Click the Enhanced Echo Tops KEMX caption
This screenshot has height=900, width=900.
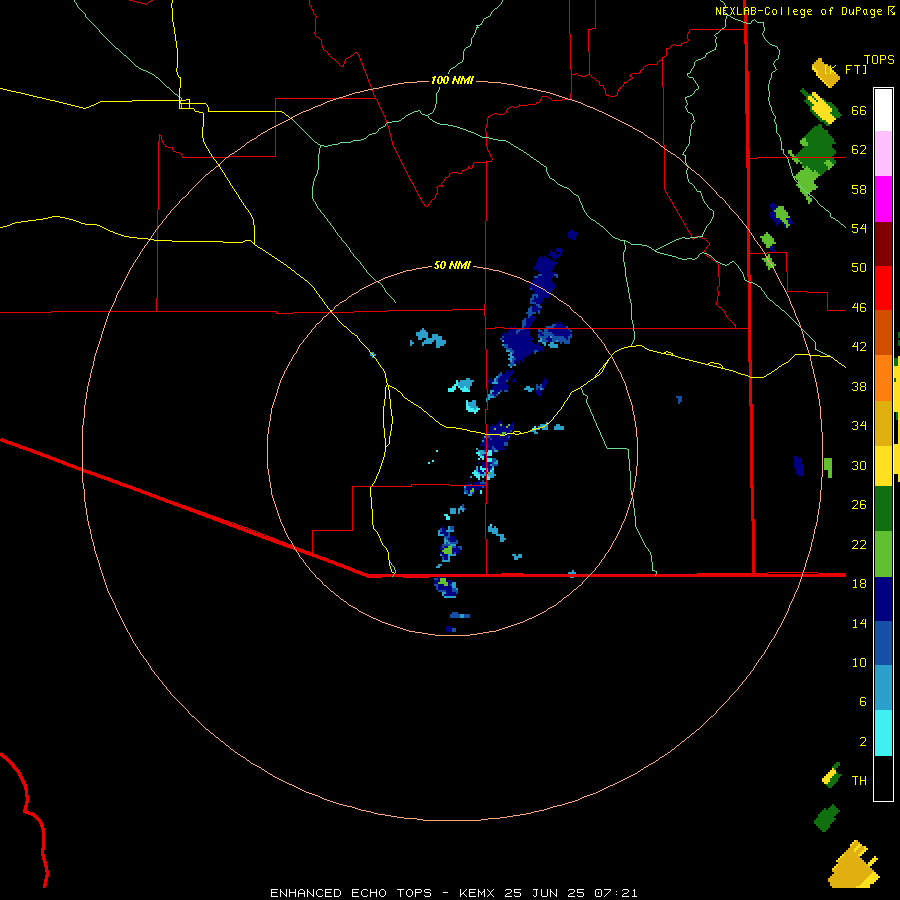coord(453,893)
